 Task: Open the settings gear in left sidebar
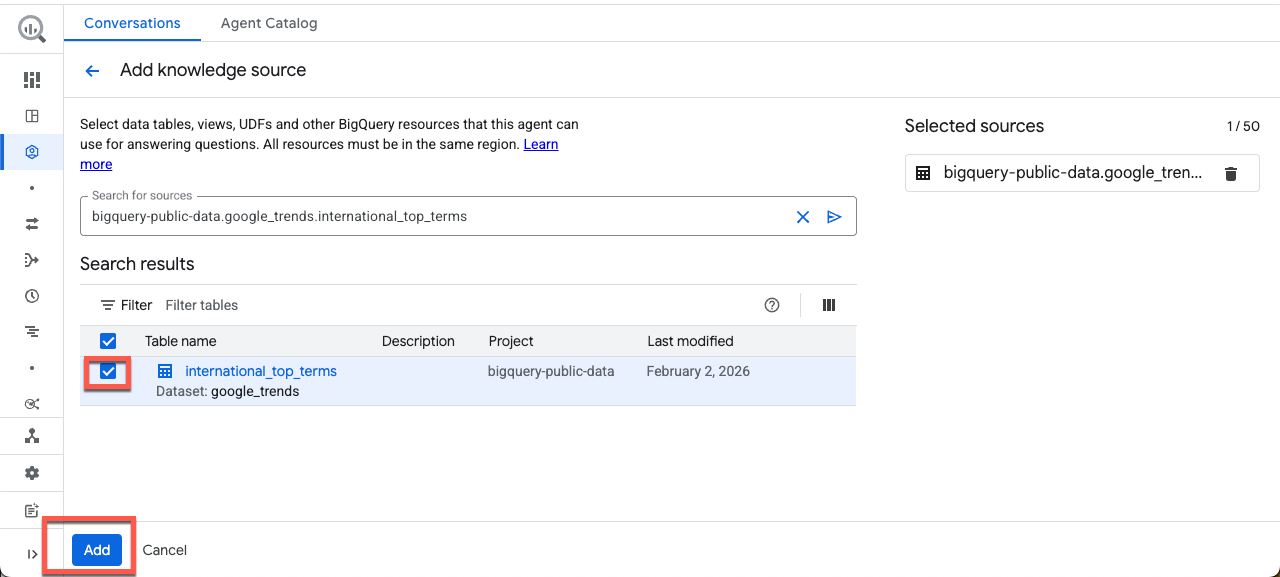coord(32,473)
